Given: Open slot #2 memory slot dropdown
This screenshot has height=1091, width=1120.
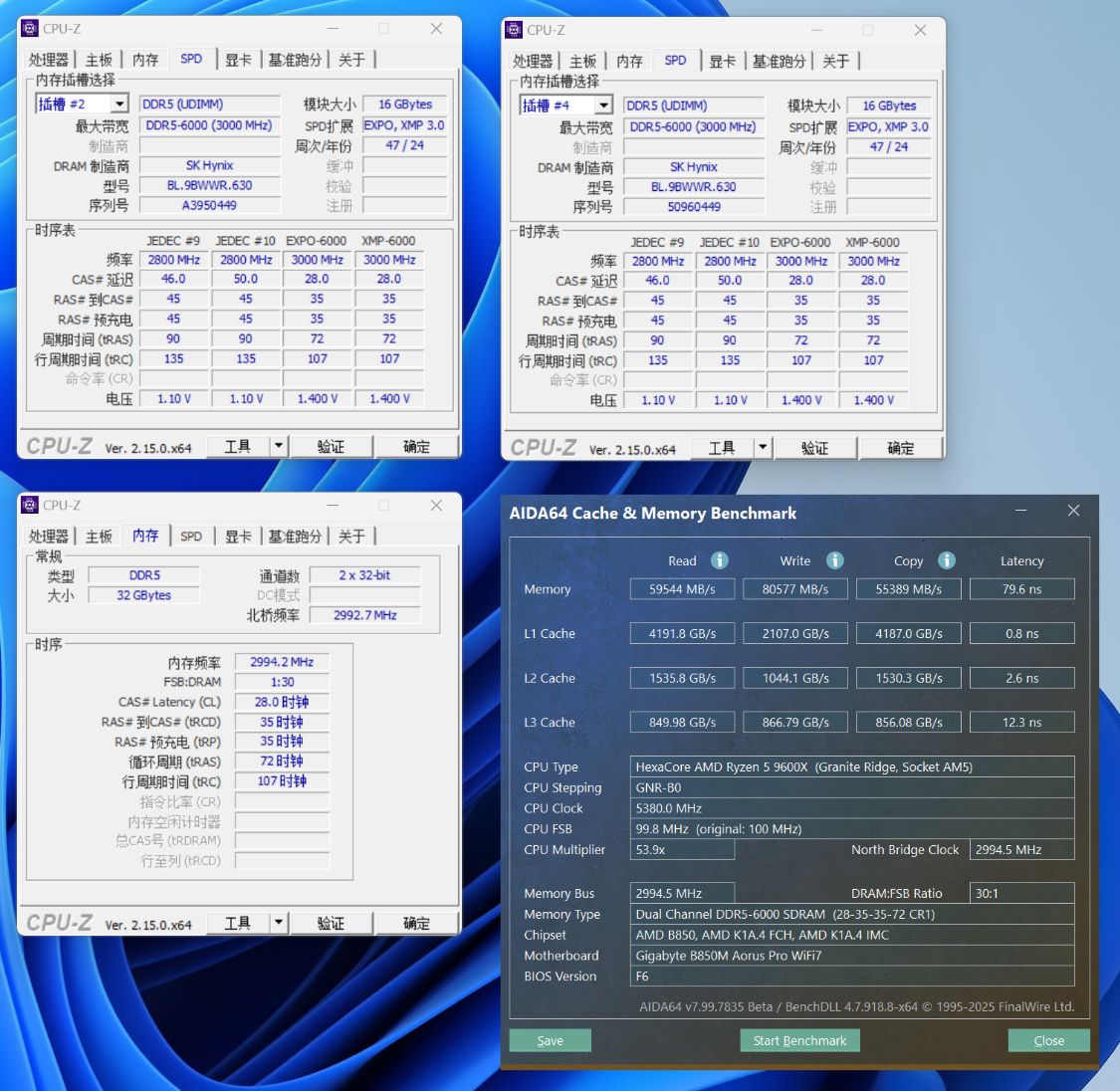Looking at the screenshot, I should pyautogui.click(x=120, y=105).
